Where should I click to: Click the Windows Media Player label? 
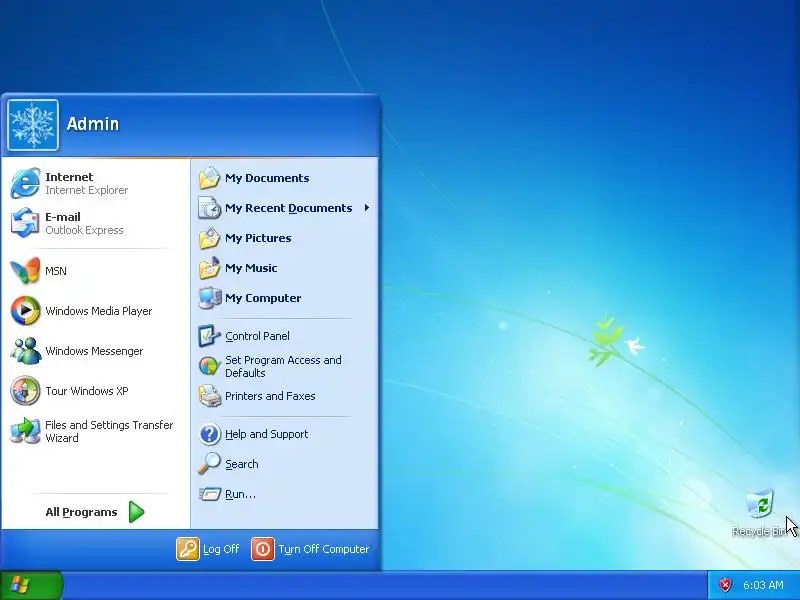pyautogui.click(x=98, y=311)
